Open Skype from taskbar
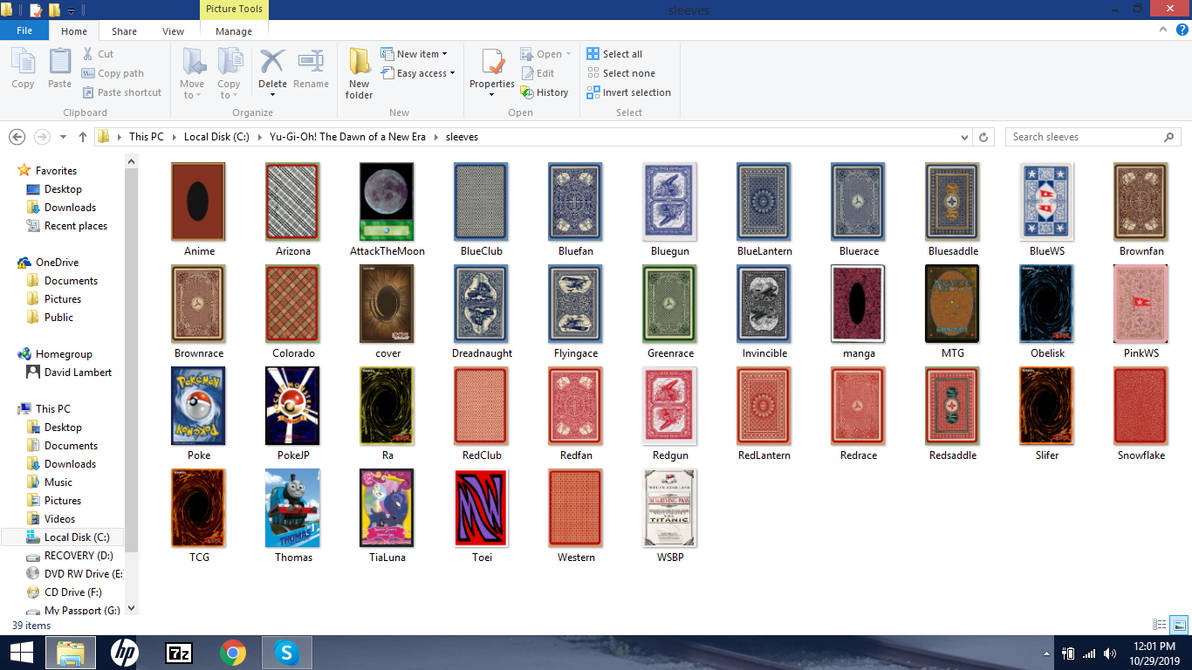This screenshot has height=670, width=1192. coord(287,653)
